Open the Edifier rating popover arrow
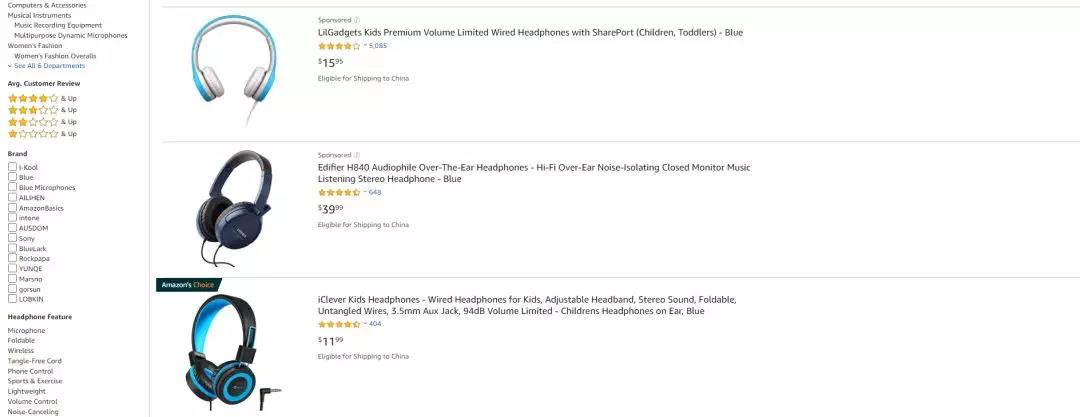The height and width of the screenshot is (417, 1080). 365,192
